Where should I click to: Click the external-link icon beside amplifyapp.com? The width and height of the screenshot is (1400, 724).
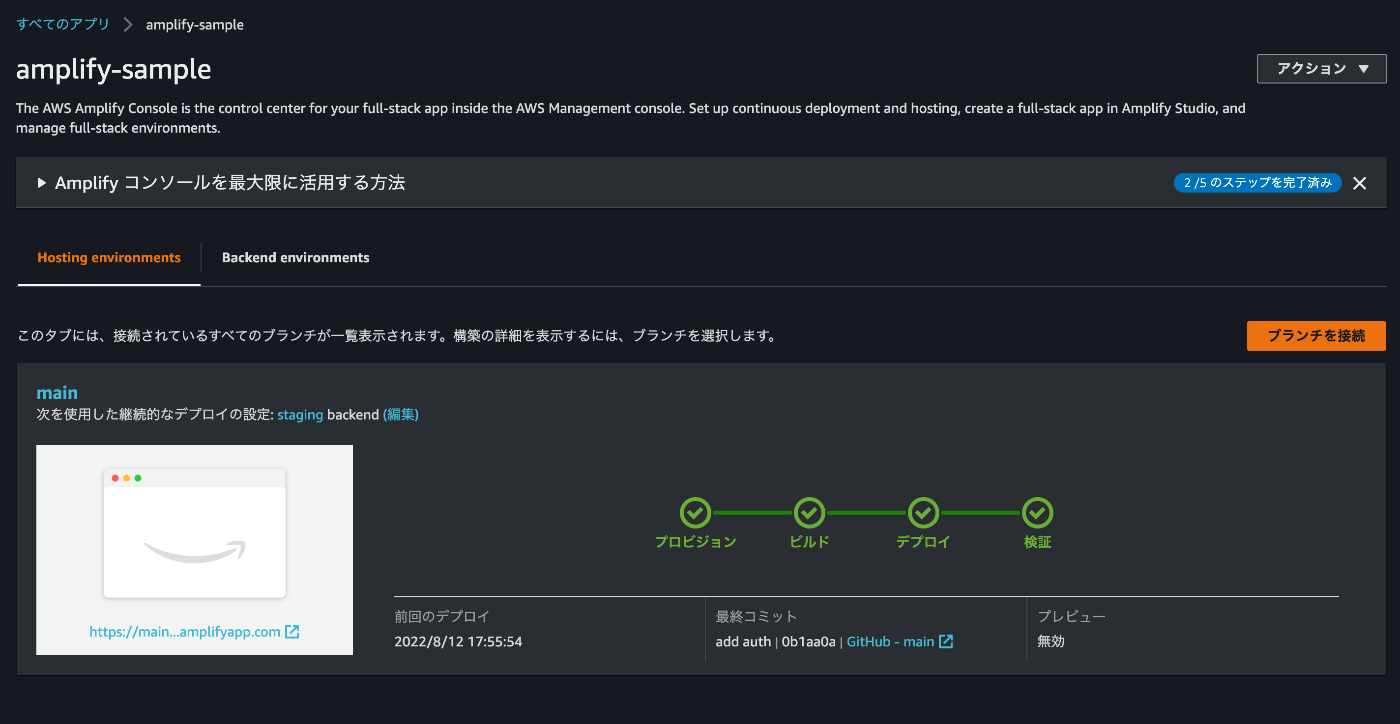292,632
